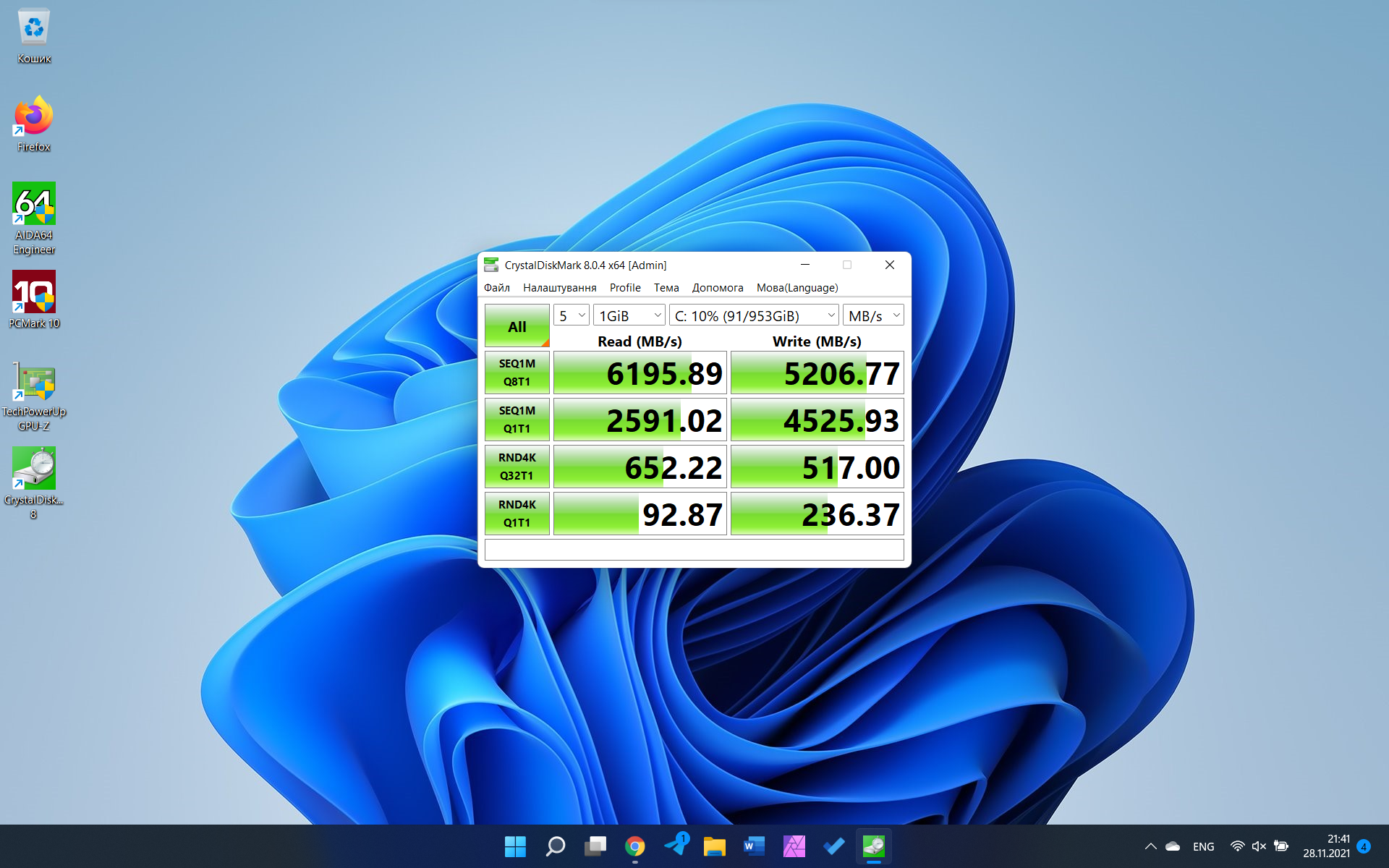
Task: Open Microsoft Word from the taskbar
Action: [755, 846]
